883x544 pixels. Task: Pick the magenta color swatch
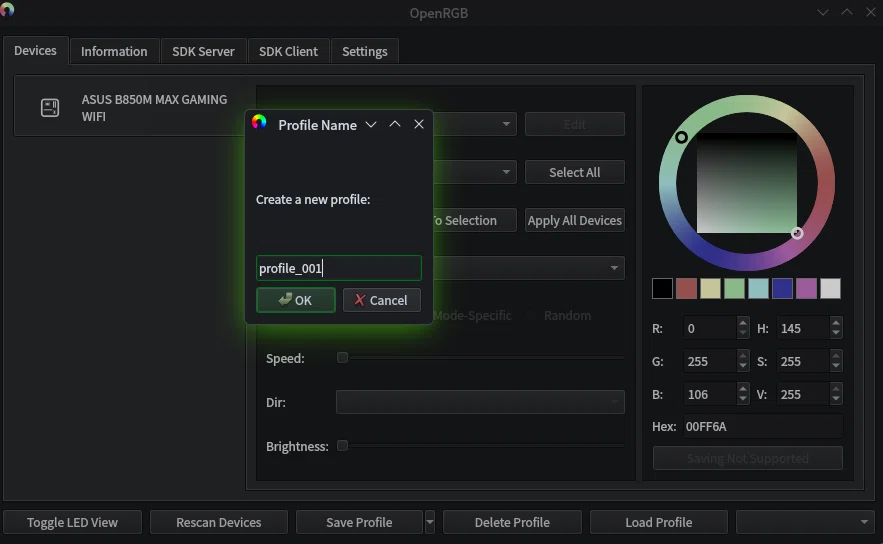point(806,288)
